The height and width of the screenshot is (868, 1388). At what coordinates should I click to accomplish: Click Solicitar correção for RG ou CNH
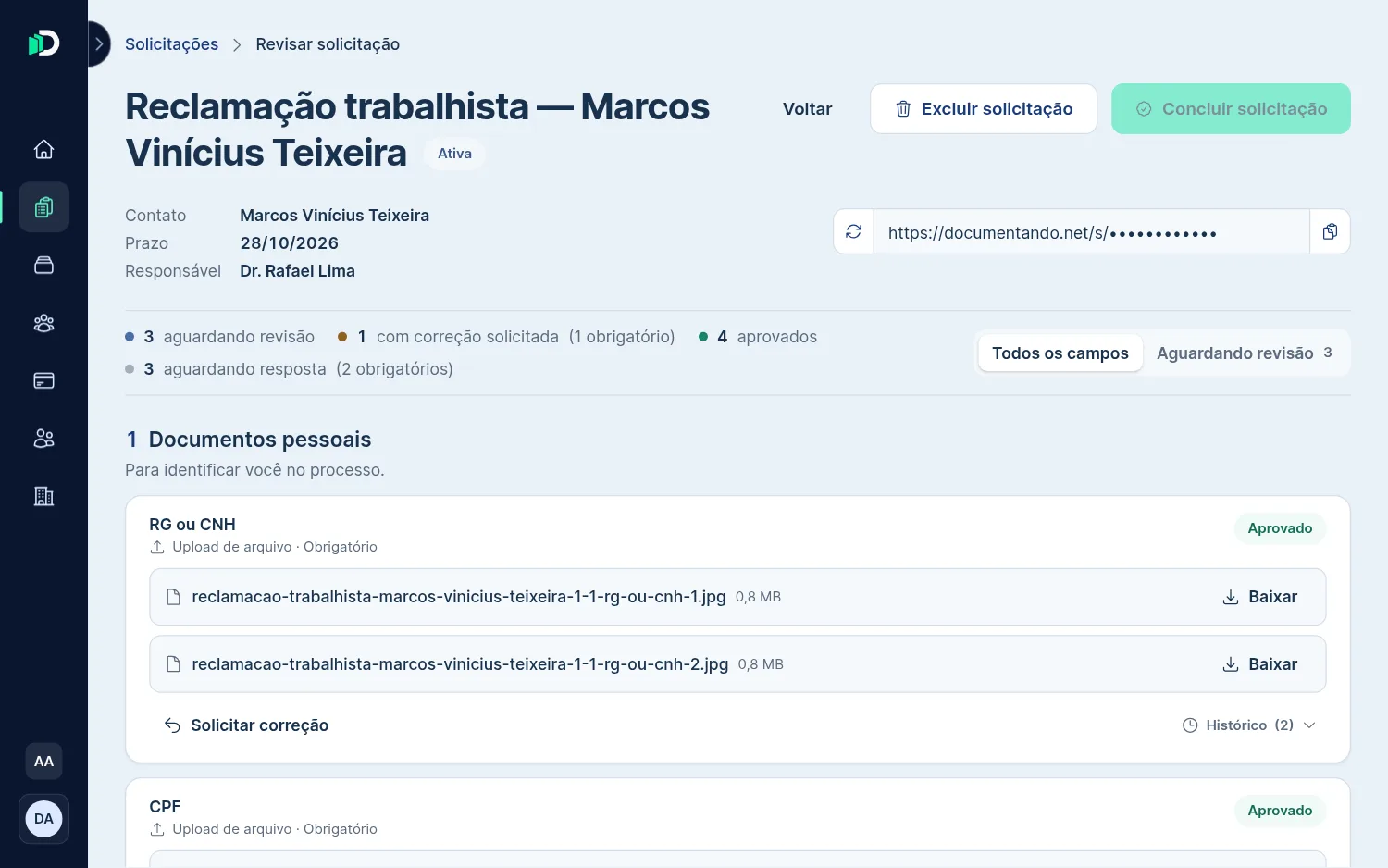(246, 725)
